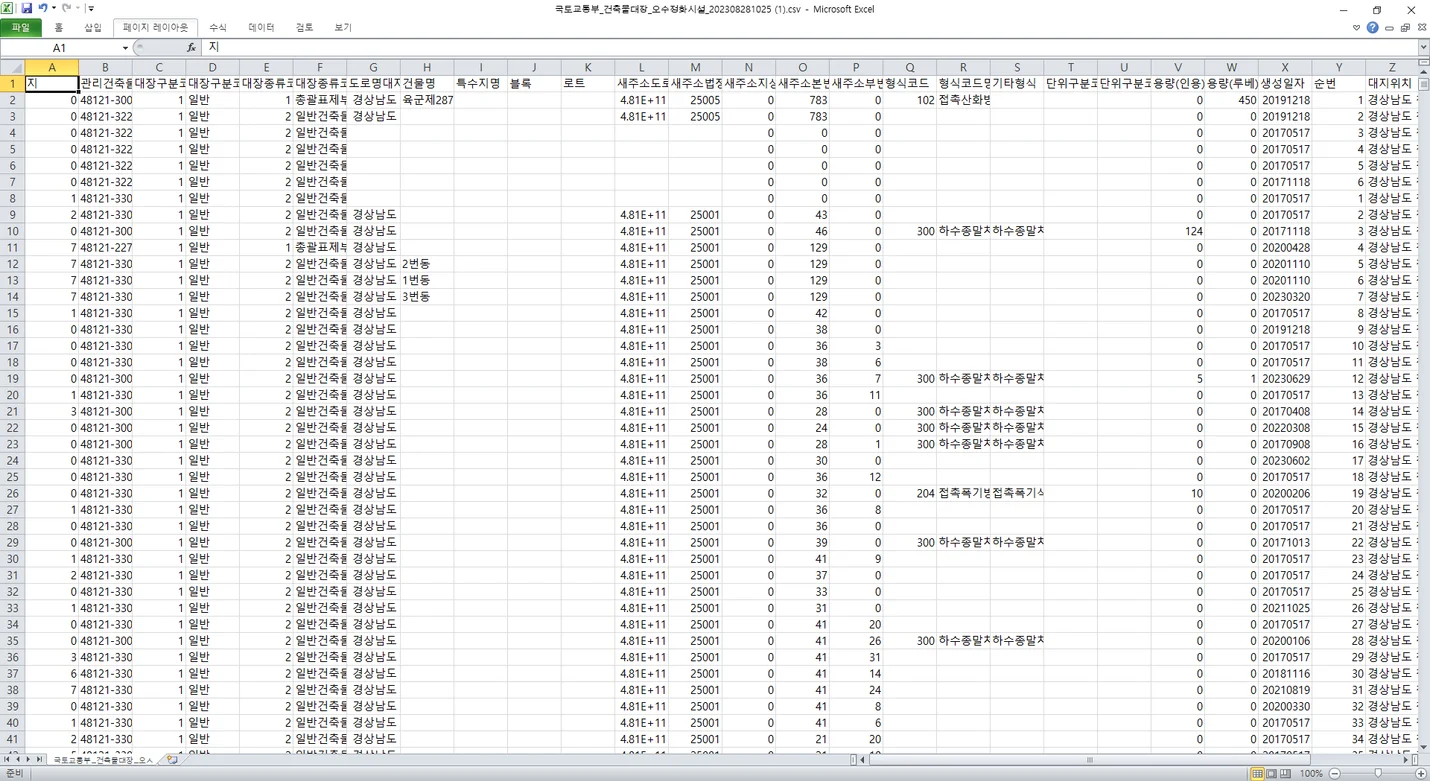The height and width of the screenshot is (781, 1430).
Task: Click cell F11 containing 총괄표제부
Action: 320,247
